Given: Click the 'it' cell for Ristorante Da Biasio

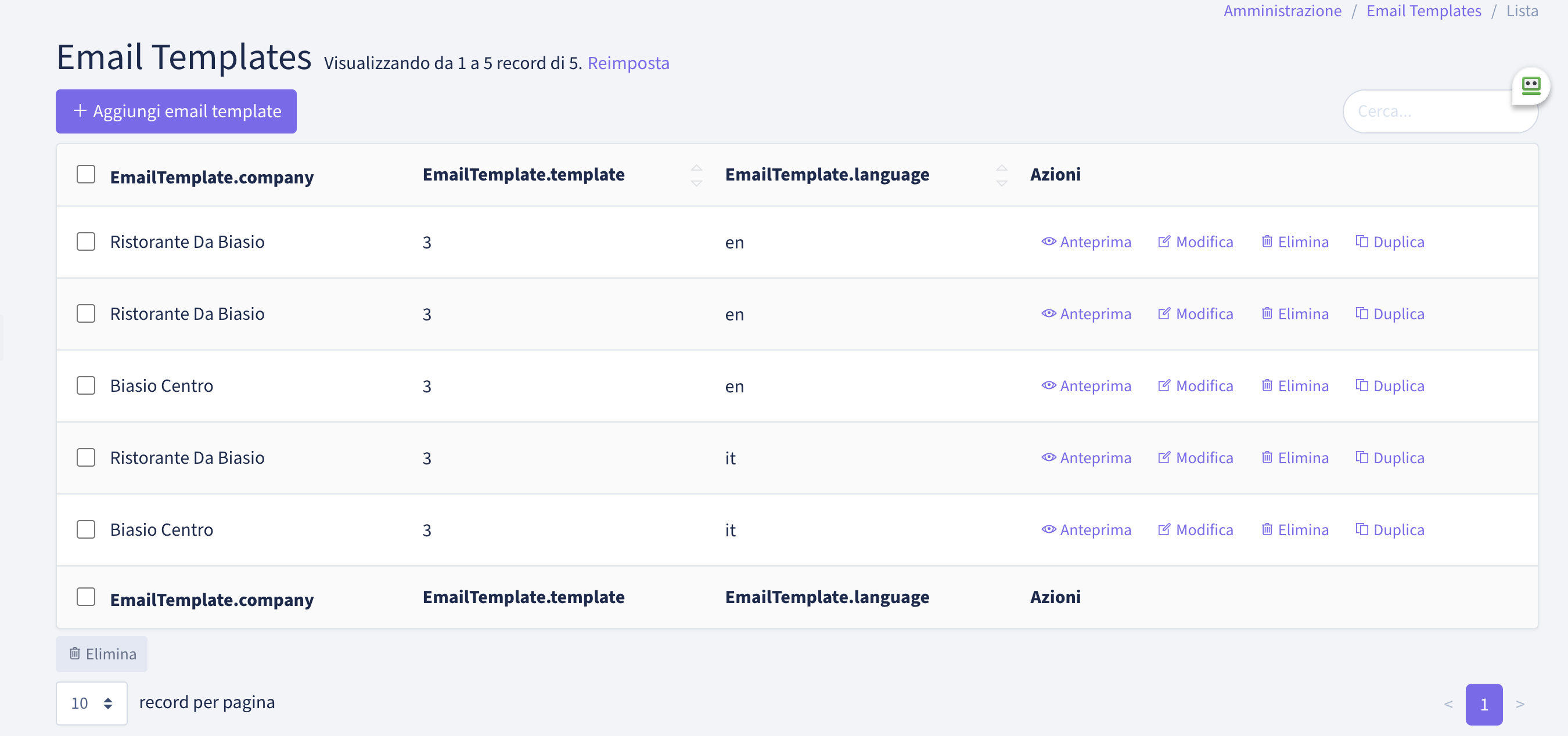Looking at the screenshot, I should (730, 458).
